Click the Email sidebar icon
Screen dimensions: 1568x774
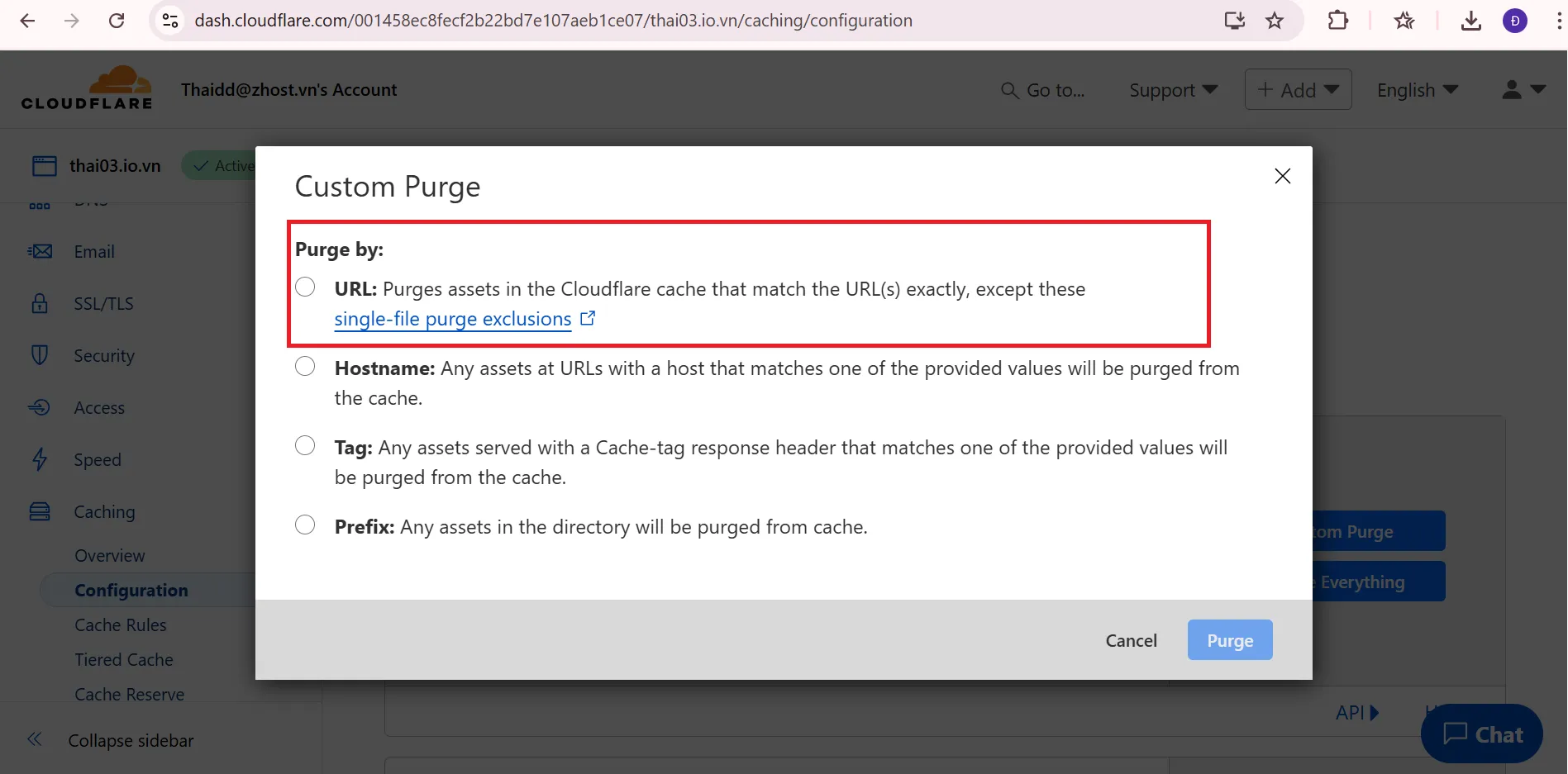coord(40,251)
